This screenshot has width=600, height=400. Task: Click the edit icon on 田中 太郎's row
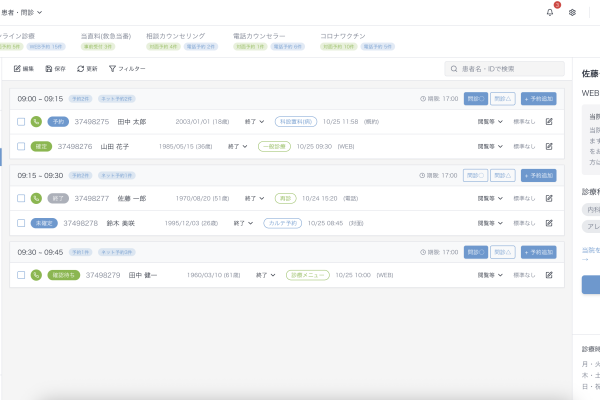(549, 122)
